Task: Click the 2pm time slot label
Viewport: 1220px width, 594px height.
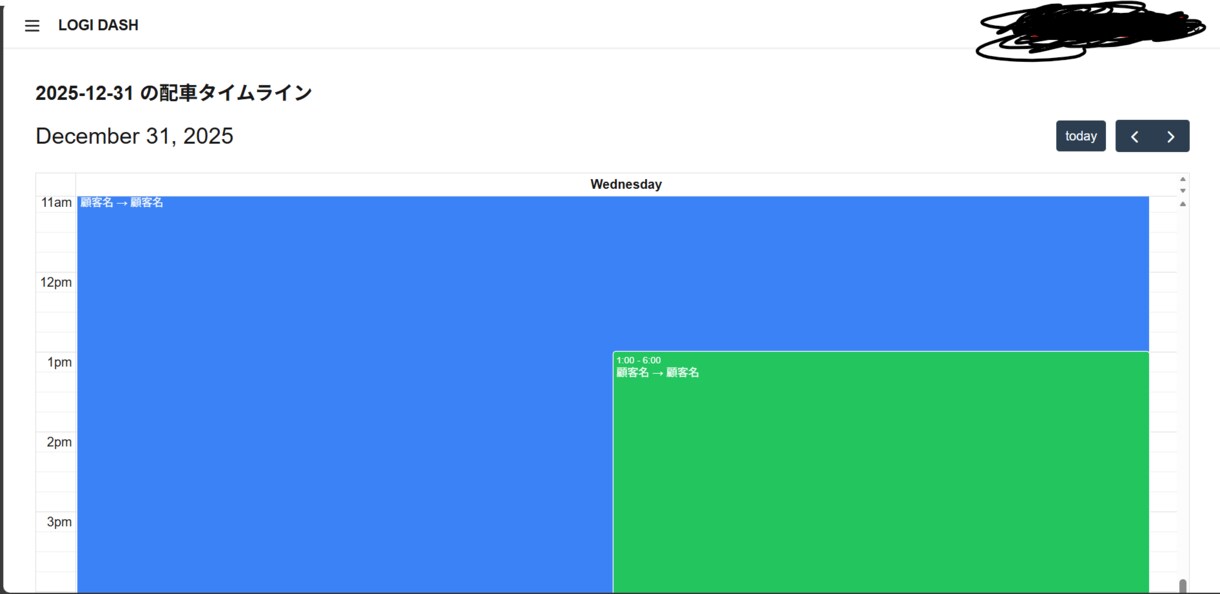Action: [x=59, y=442]
